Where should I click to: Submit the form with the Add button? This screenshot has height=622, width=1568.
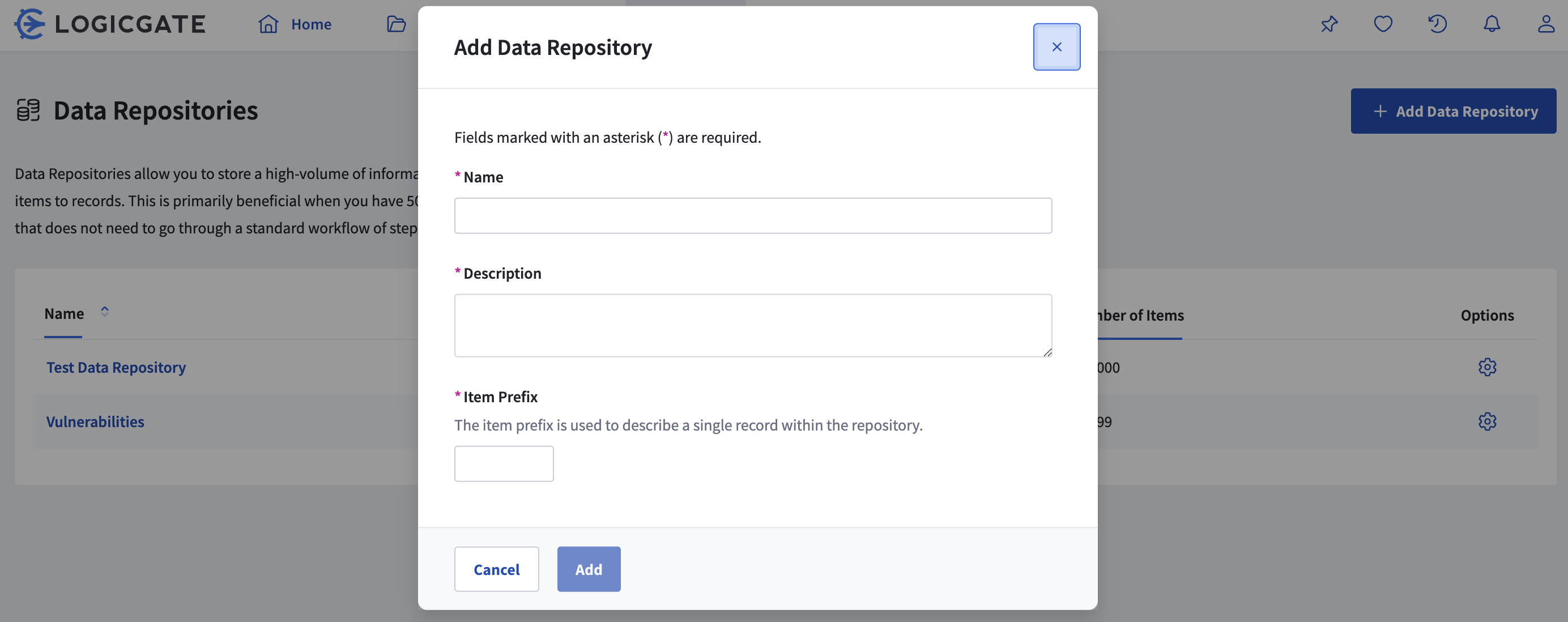tap(588, 569)
